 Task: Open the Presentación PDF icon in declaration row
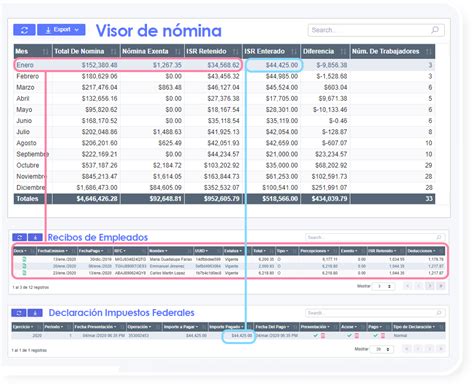point(323,336)
